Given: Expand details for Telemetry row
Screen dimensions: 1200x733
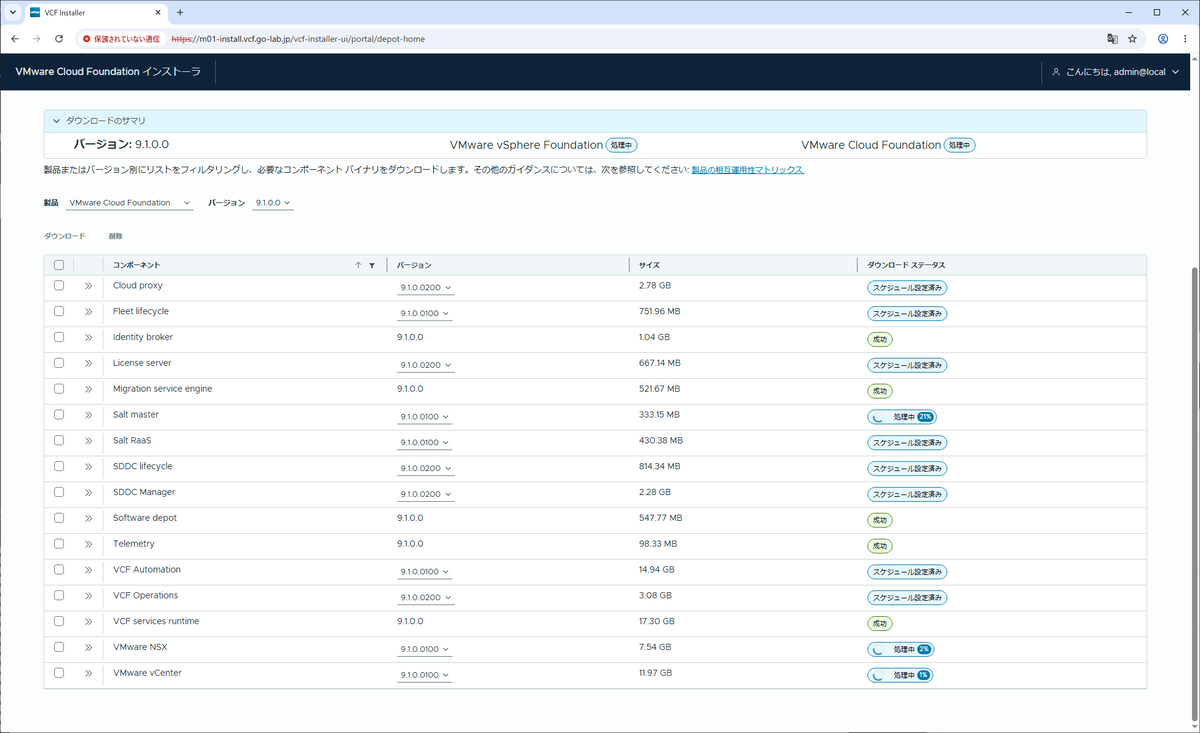Looking at the screenshot, I should tap(88, 544).
